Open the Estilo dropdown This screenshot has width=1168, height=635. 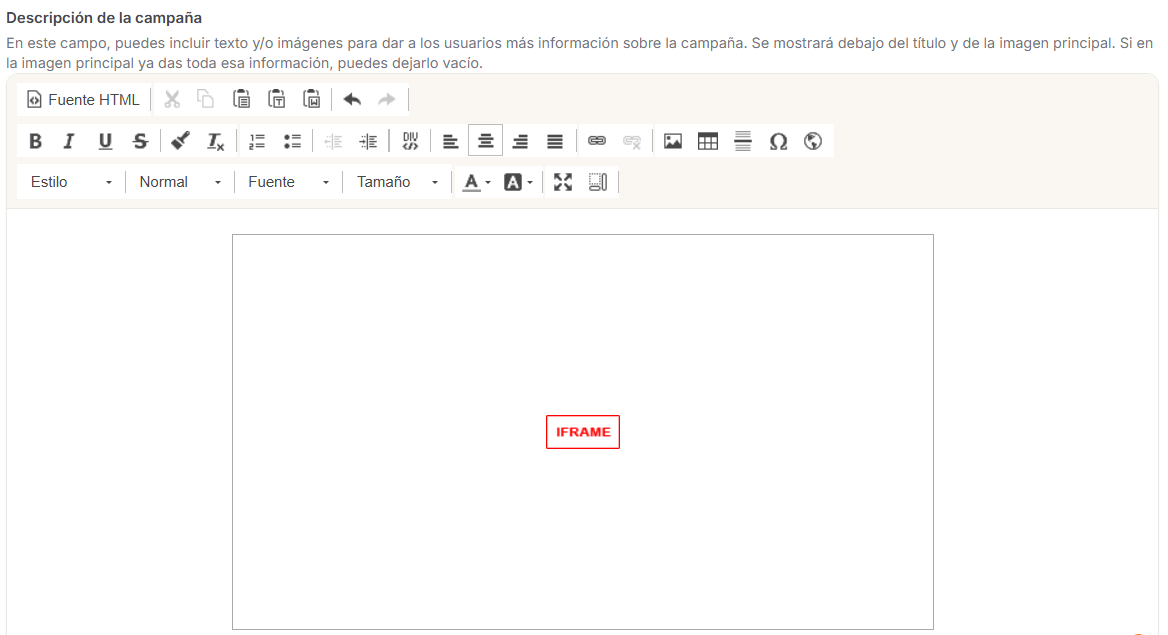coord(71,182)
